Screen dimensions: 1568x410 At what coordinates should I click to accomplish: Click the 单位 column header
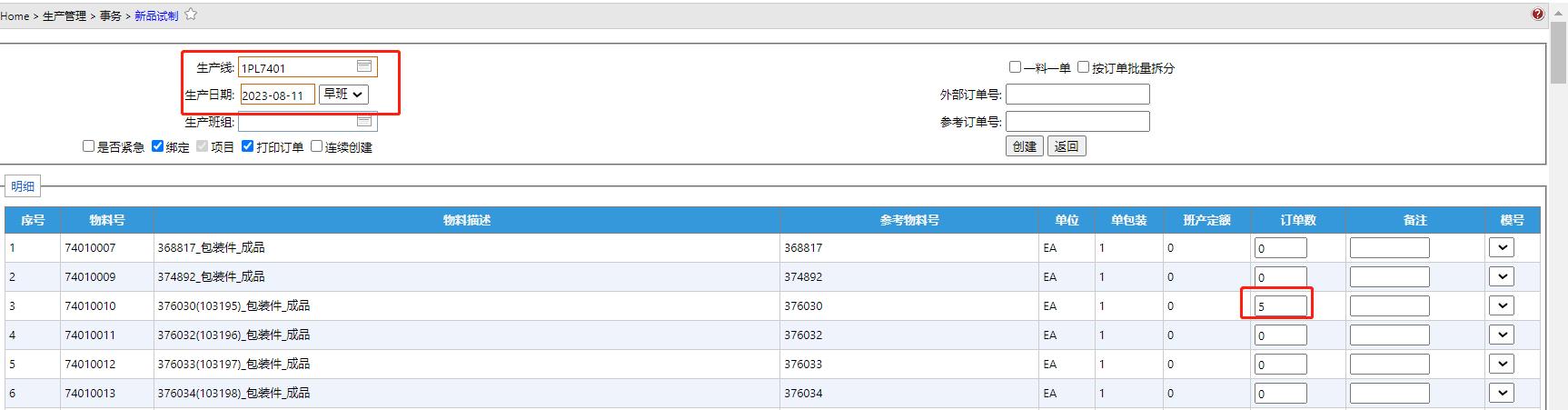1067,220
